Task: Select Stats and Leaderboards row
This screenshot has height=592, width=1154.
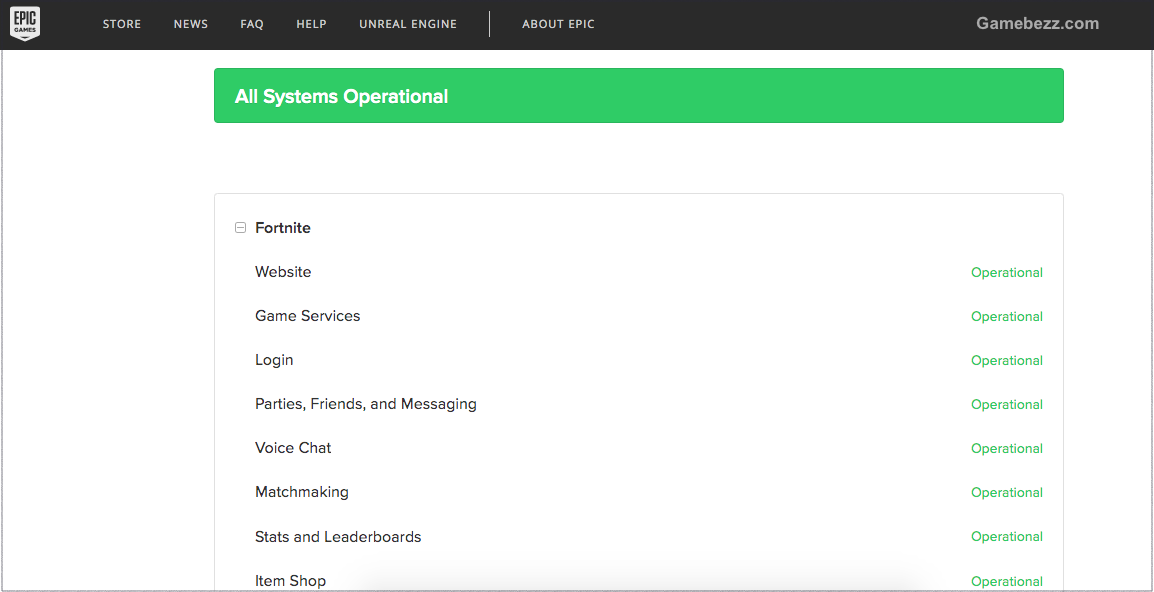Action: (338, 537)
